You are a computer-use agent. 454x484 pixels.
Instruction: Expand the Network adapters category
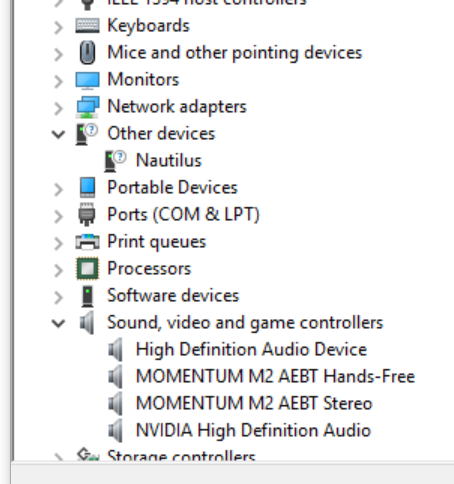click(x=58, y=108)
